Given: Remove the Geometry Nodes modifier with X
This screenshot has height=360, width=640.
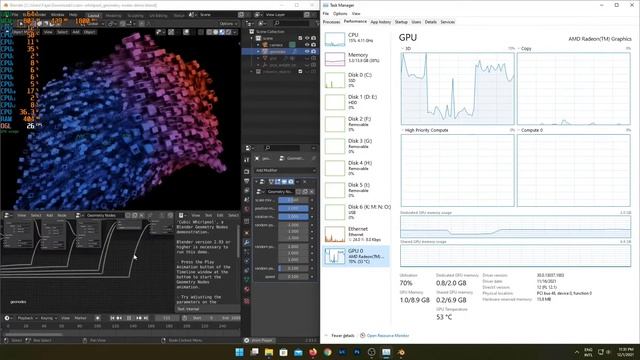Looking at the screenshot, I should coord(305,182).
